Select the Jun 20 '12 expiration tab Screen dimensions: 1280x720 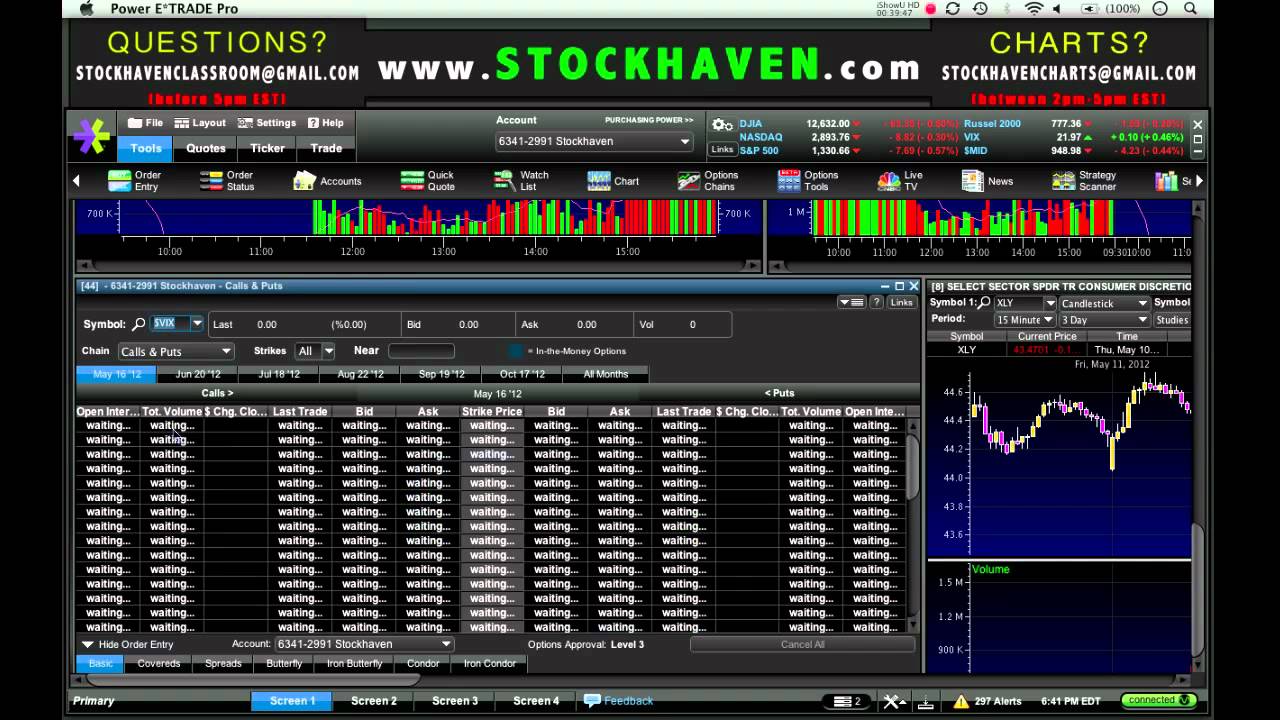click(198, 374)
